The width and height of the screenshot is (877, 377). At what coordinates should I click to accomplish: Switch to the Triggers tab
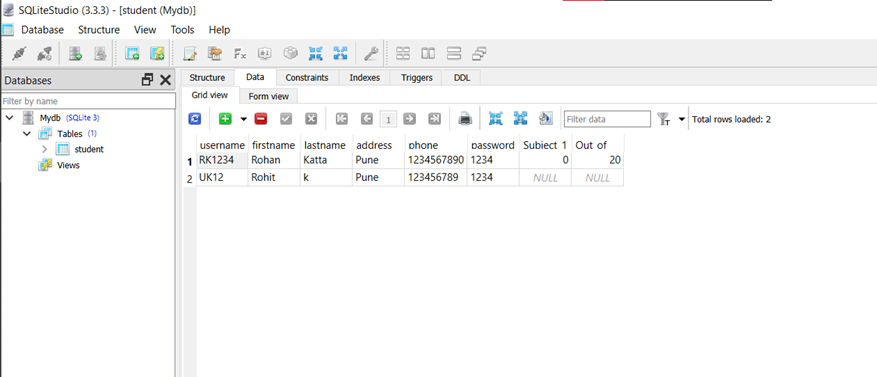point(417,78)
